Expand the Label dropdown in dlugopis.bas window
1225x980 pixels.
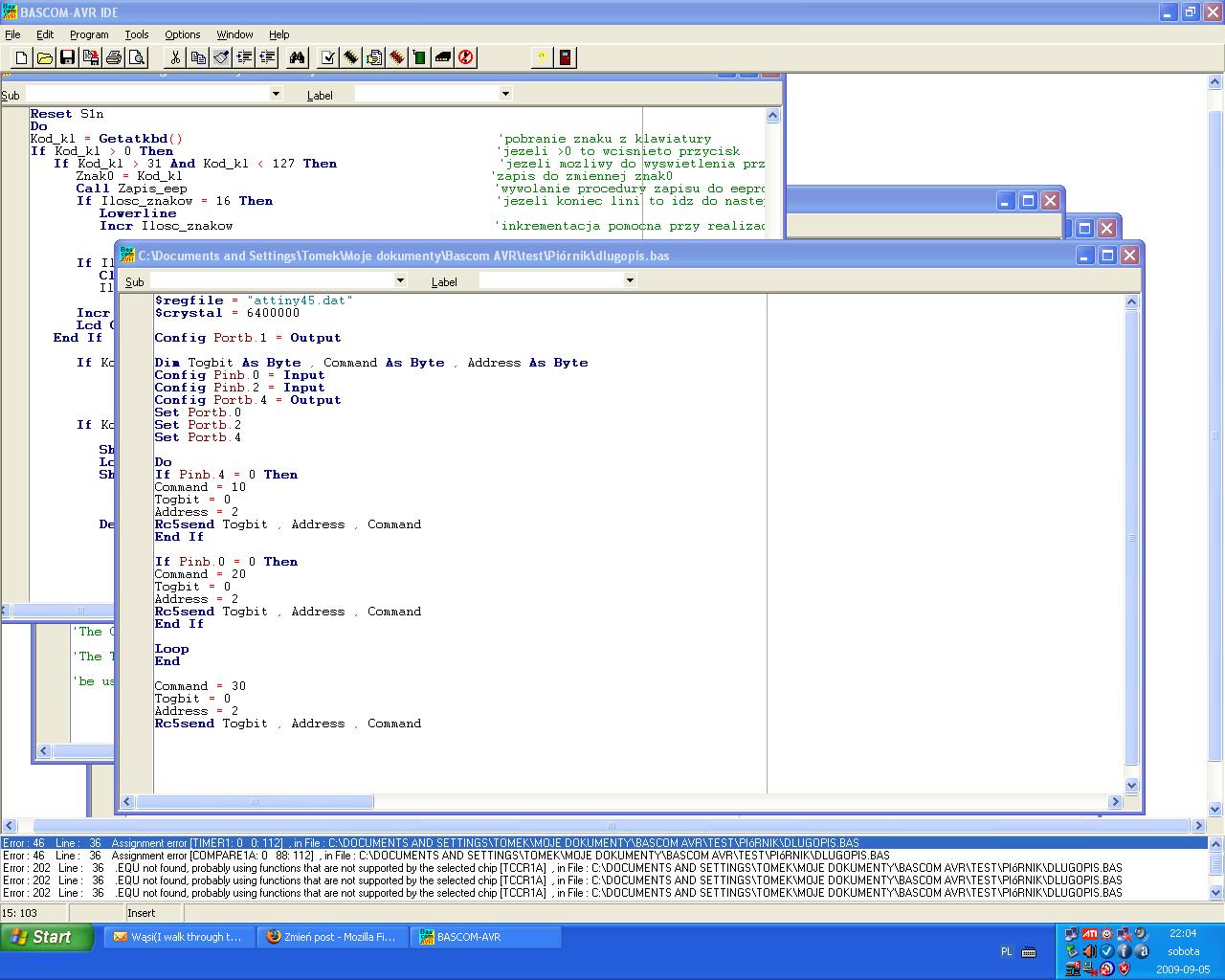[630, 280]
